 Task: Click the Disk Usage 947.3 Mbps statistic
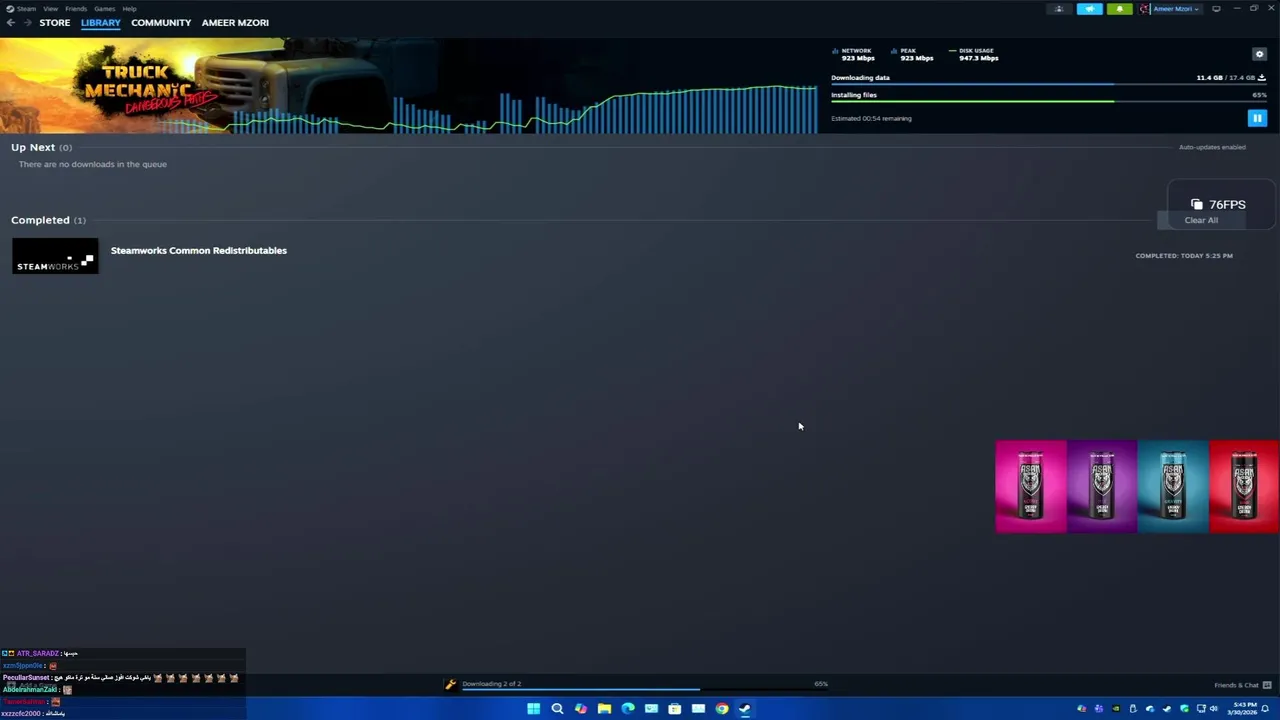pyautogui.click(x=974, y=54)
